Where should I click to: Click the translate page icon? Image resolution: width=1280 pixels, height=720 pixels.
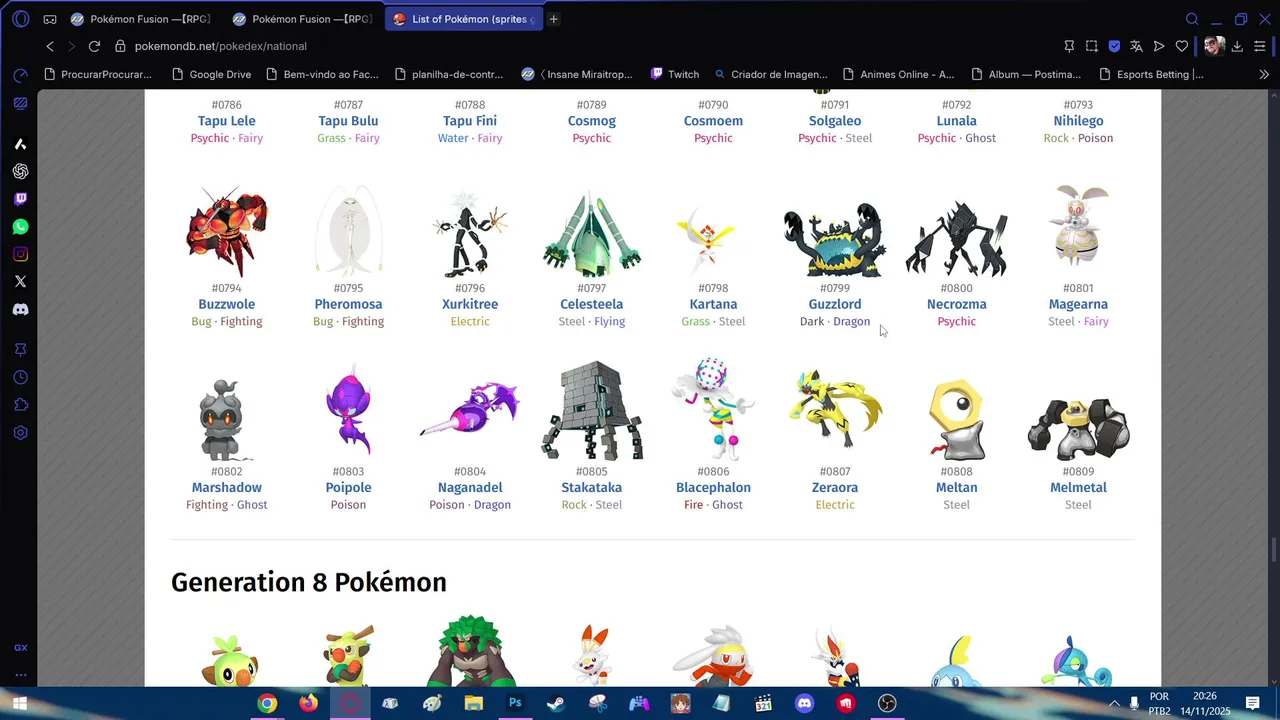pyautogui.click(x=1136, y=46)
